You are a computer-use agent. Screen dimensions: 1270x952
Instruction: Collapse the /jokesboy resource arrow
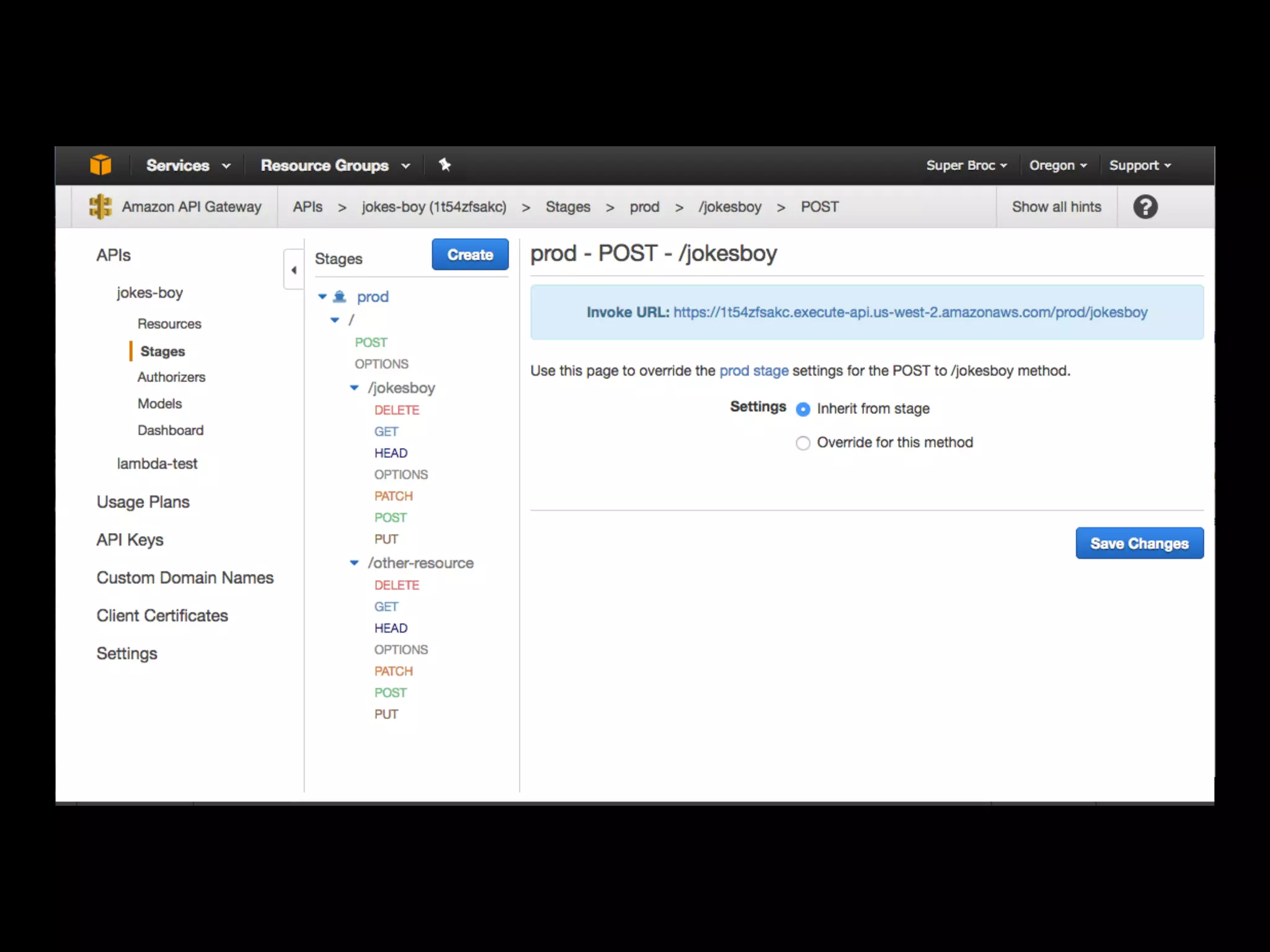coord(354,388)
